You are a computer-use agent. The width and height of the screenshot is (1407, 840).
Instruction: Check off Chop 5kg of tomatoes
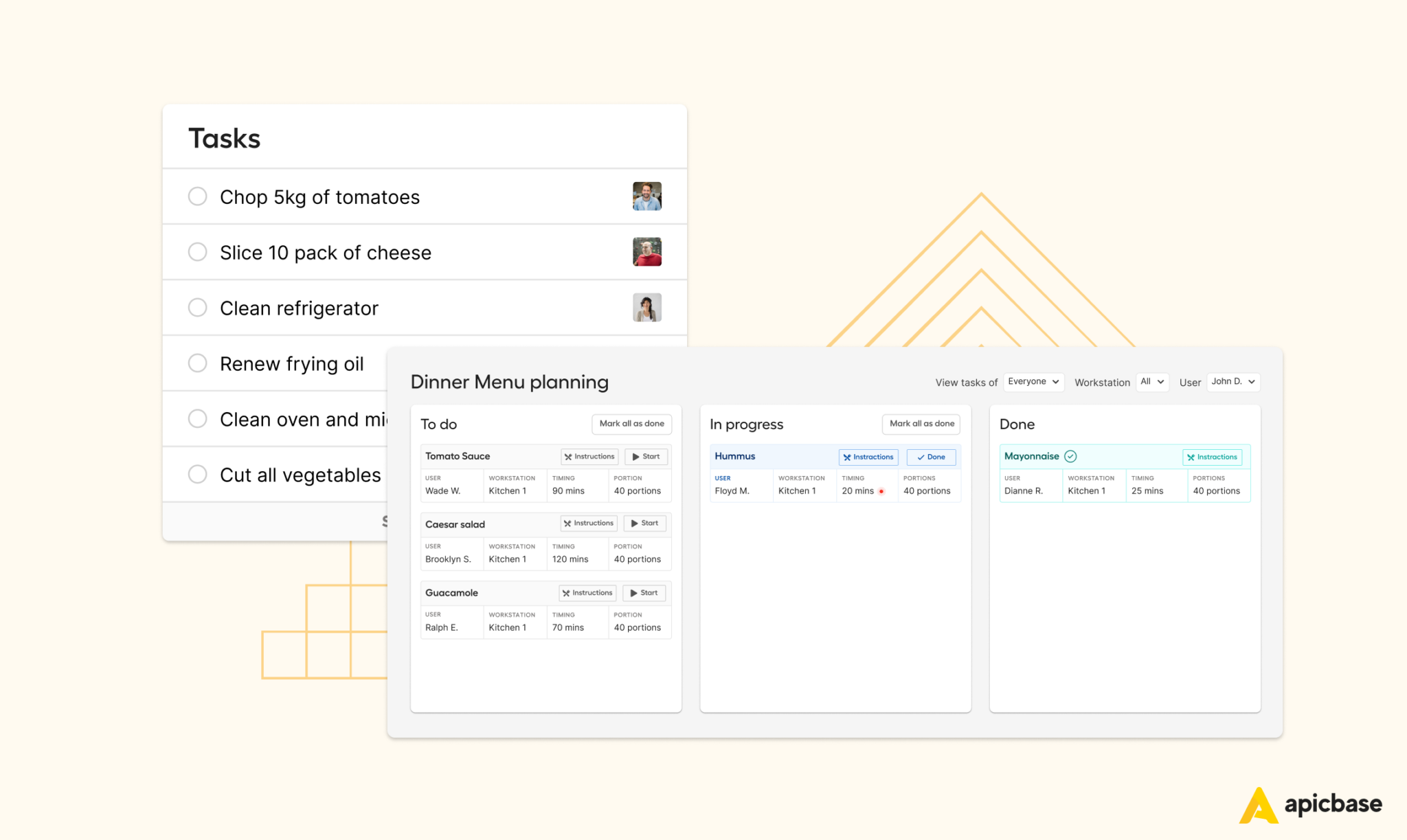(x=197, y=196)
